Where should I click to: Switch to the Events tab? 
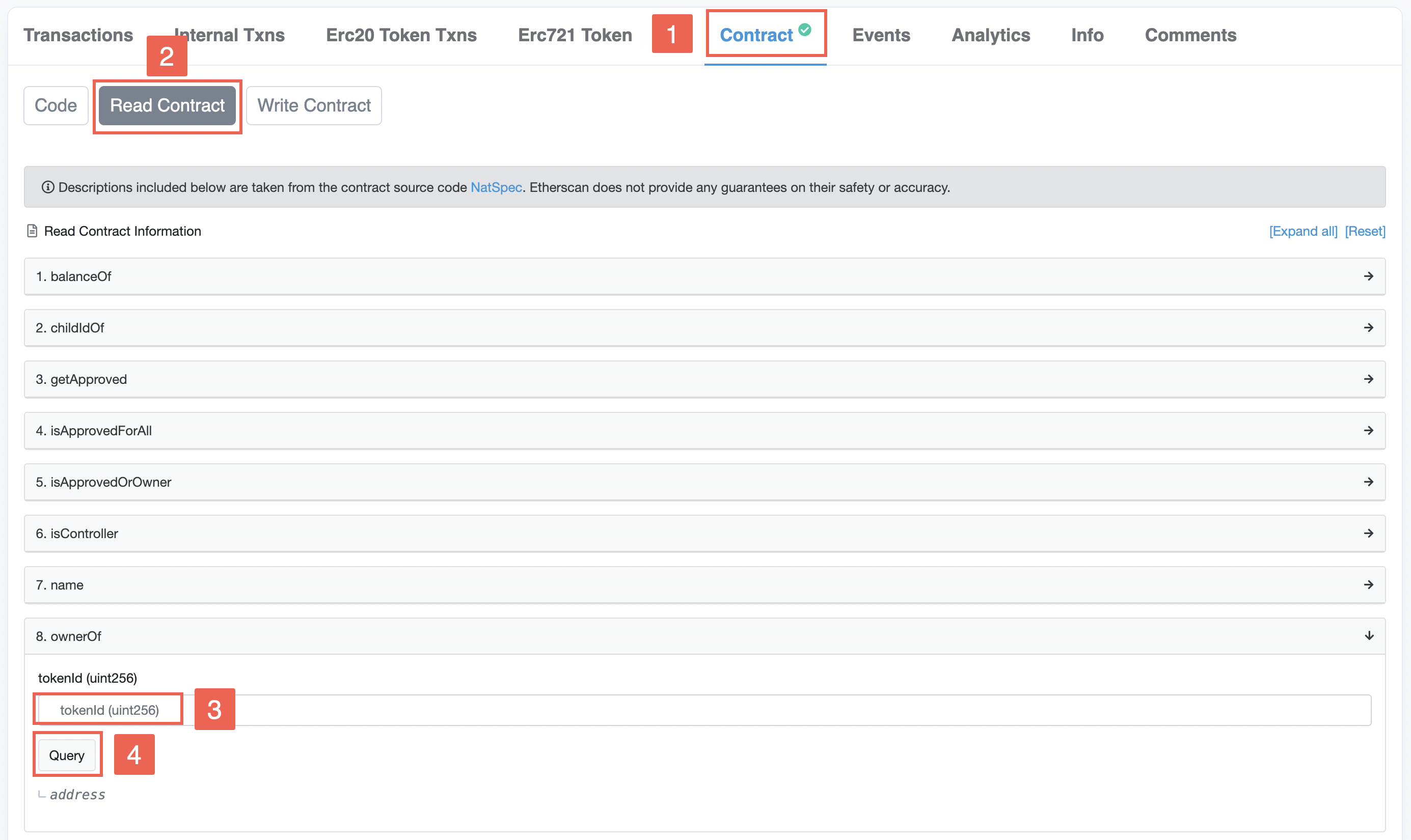pos(880,33)
